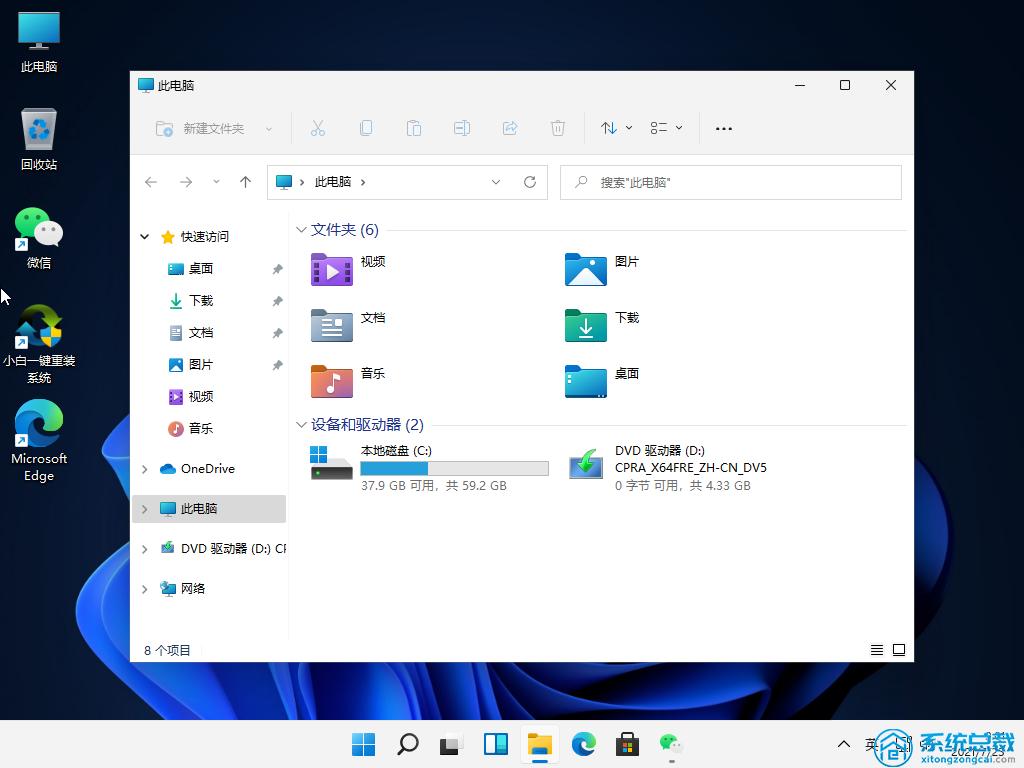This screenshot has height=768, width=1024.
Task: Switch to large thumbnails view in status bar
Action: pyautogui.click(x=899, y=649)
